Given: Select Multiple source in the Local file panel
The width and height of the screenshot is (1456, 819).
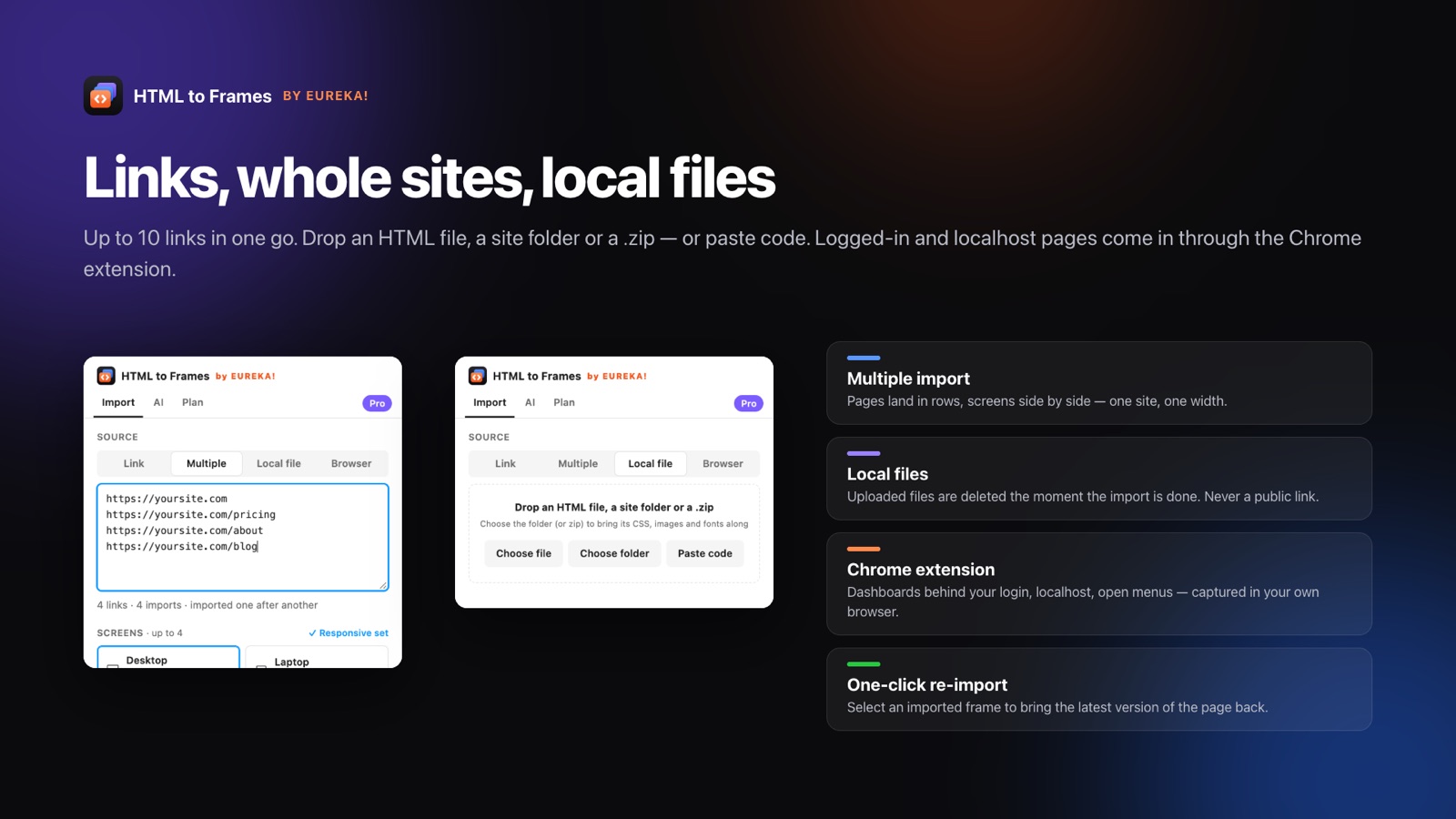Looking at the screenshot, I should (578, 463).
